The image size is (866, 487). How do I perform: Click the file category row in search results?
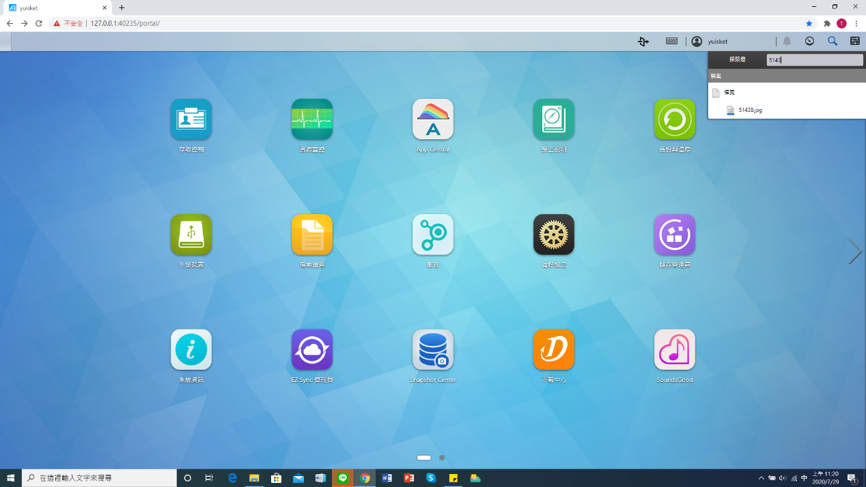[787, 92]
